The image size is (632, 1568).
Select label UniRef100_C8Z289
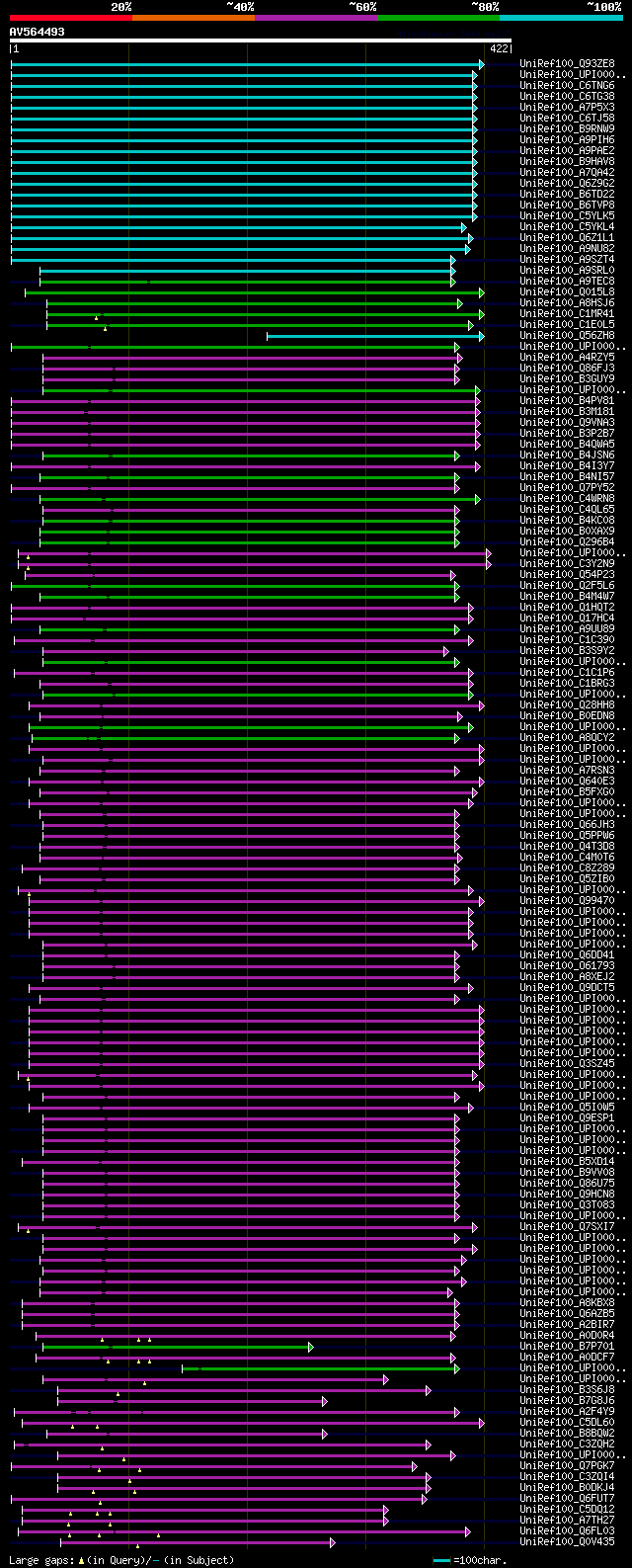pos(567,868)
